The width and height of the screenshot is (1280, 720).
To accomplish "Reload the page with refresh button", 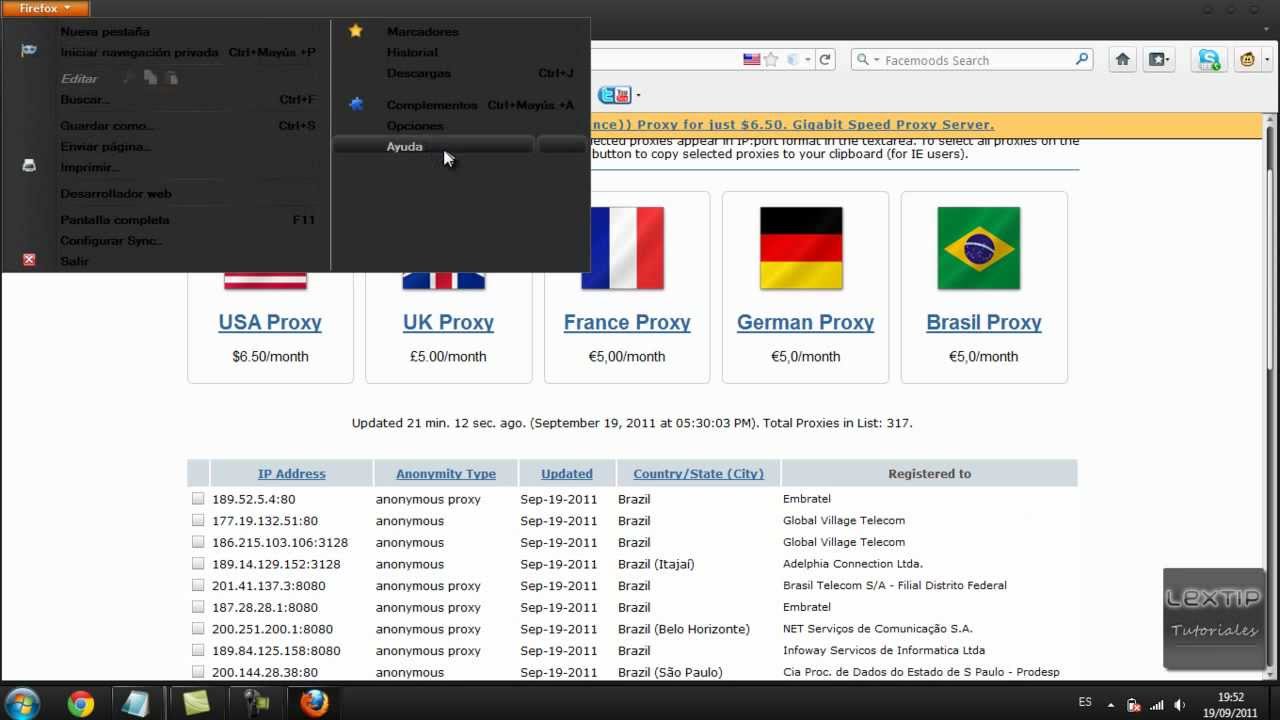I will 825,60.
